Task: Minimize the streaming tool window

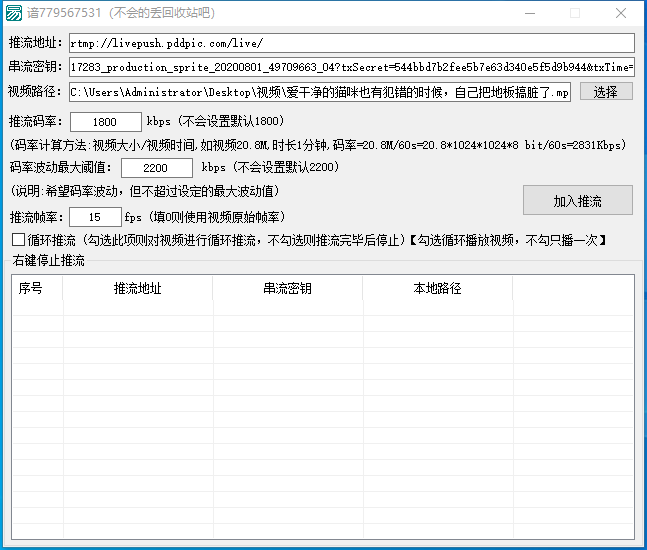Action: click(528, 13)
